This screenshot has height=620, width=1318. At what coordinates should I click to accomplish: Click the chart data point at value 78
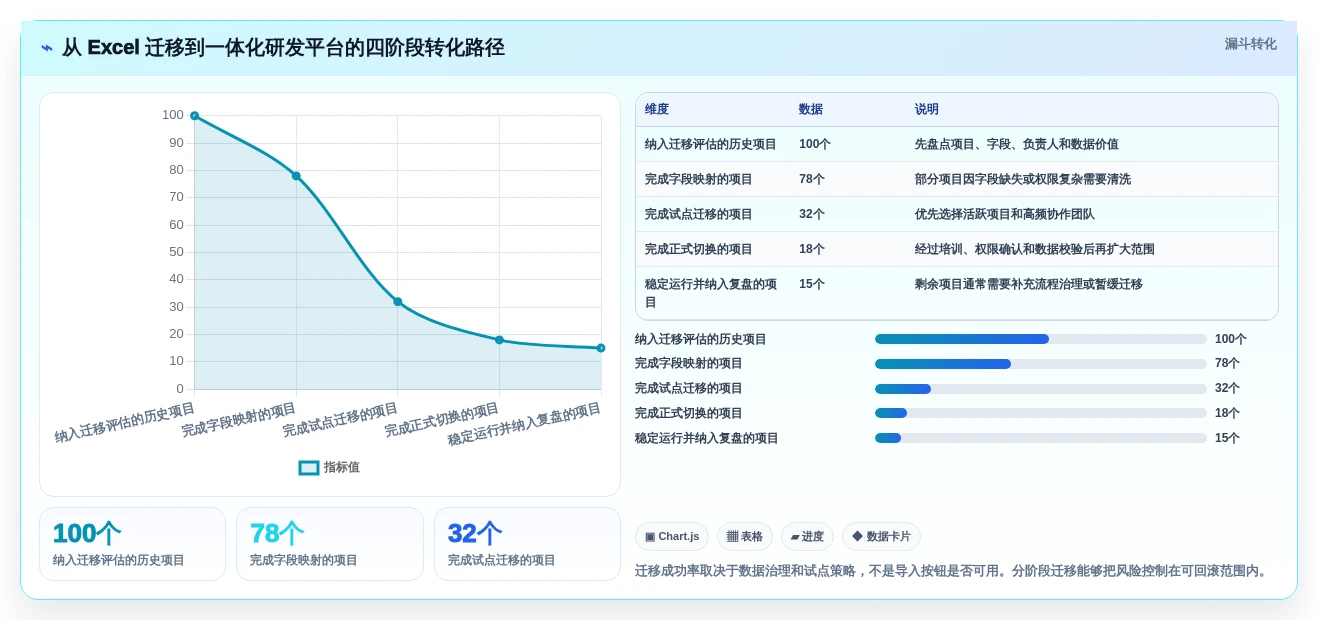pyautogui.click(x=296, y=176)
